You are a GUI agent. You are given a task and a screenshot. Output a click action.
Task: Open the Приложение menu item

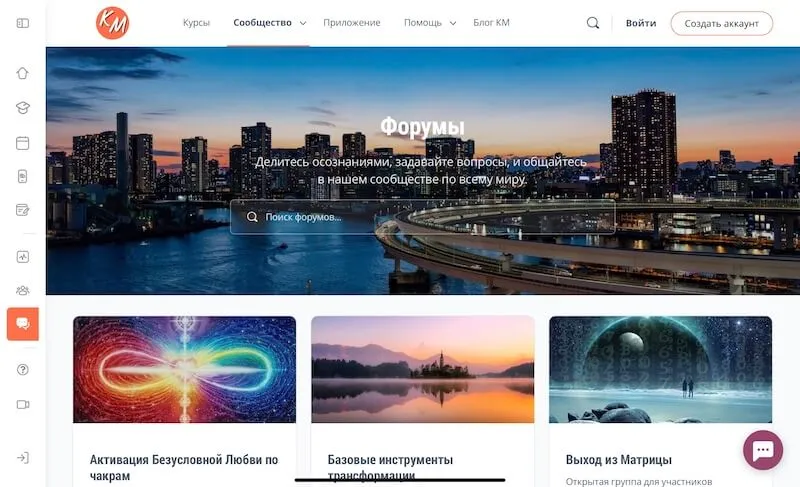tap(352, 23)
